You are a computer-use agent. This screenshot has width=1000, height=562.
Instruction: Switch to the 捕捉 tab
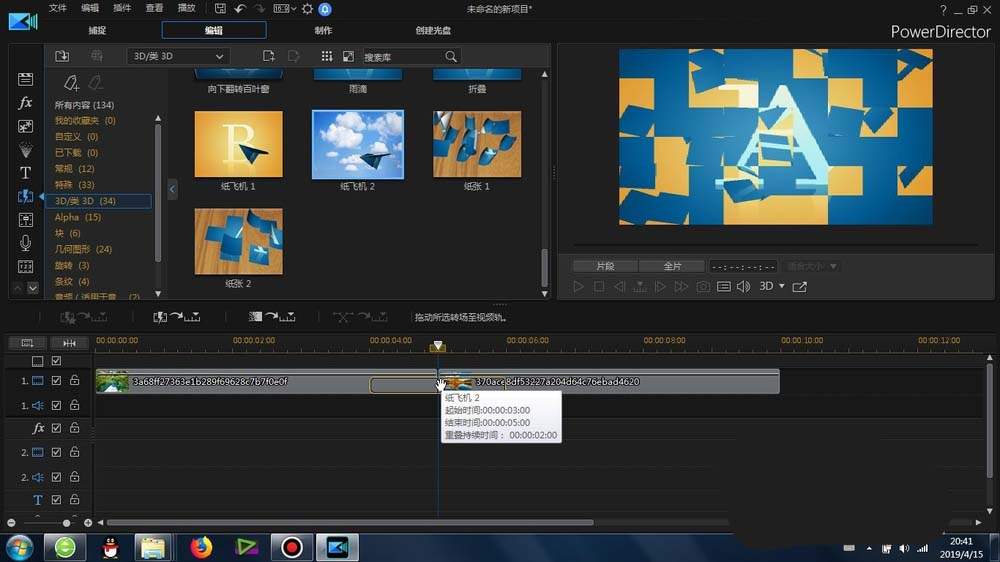click(97, 30)
